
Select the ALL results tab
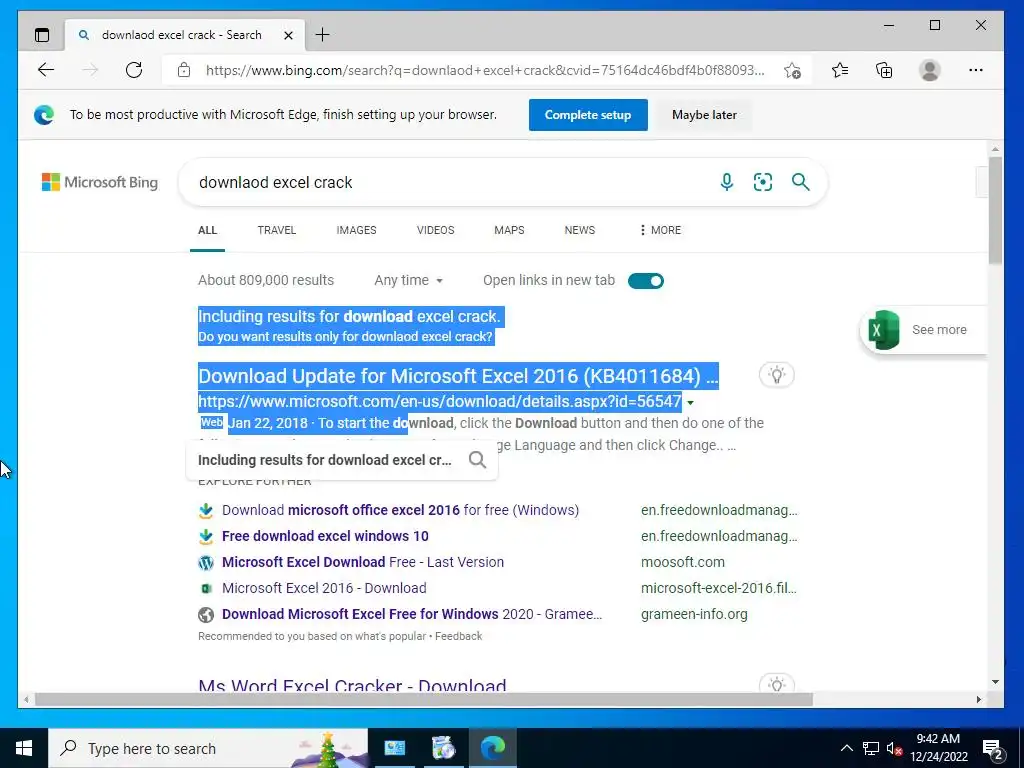(207, 230)
